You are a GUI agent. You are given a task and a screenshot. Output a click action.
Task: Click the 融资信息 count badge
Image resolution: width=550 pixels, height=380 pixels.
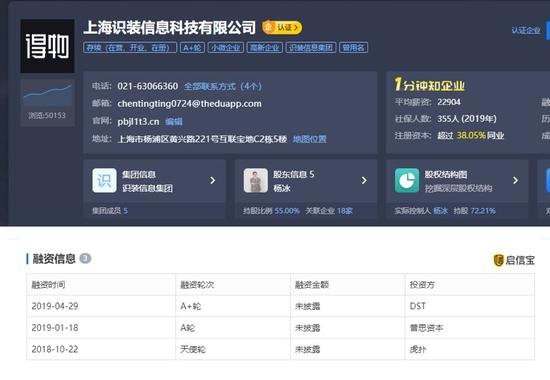(x=85, y=258)
